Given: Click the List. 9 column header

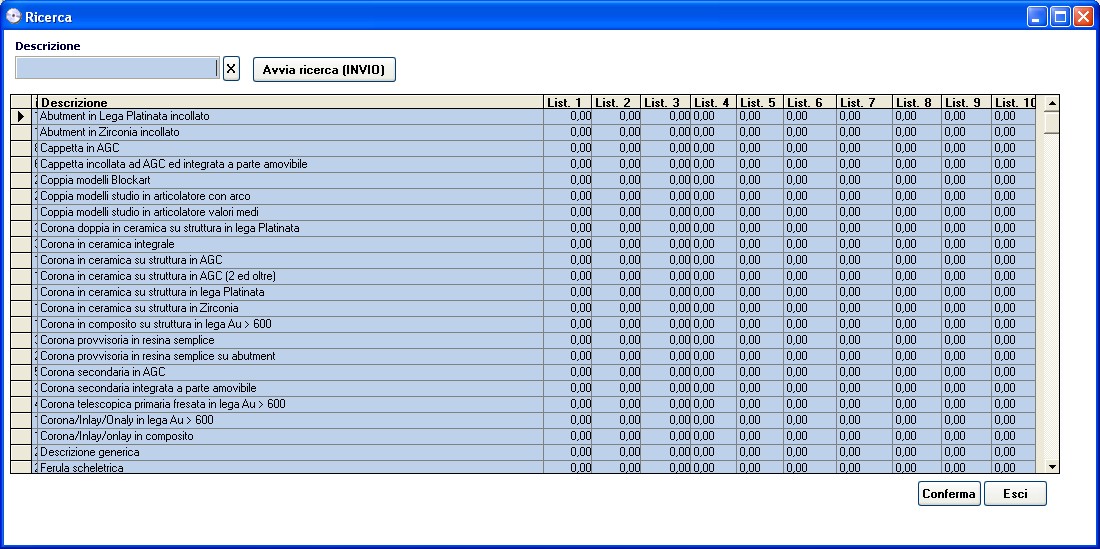Looking at the screenshot, I should coord(966,102).
